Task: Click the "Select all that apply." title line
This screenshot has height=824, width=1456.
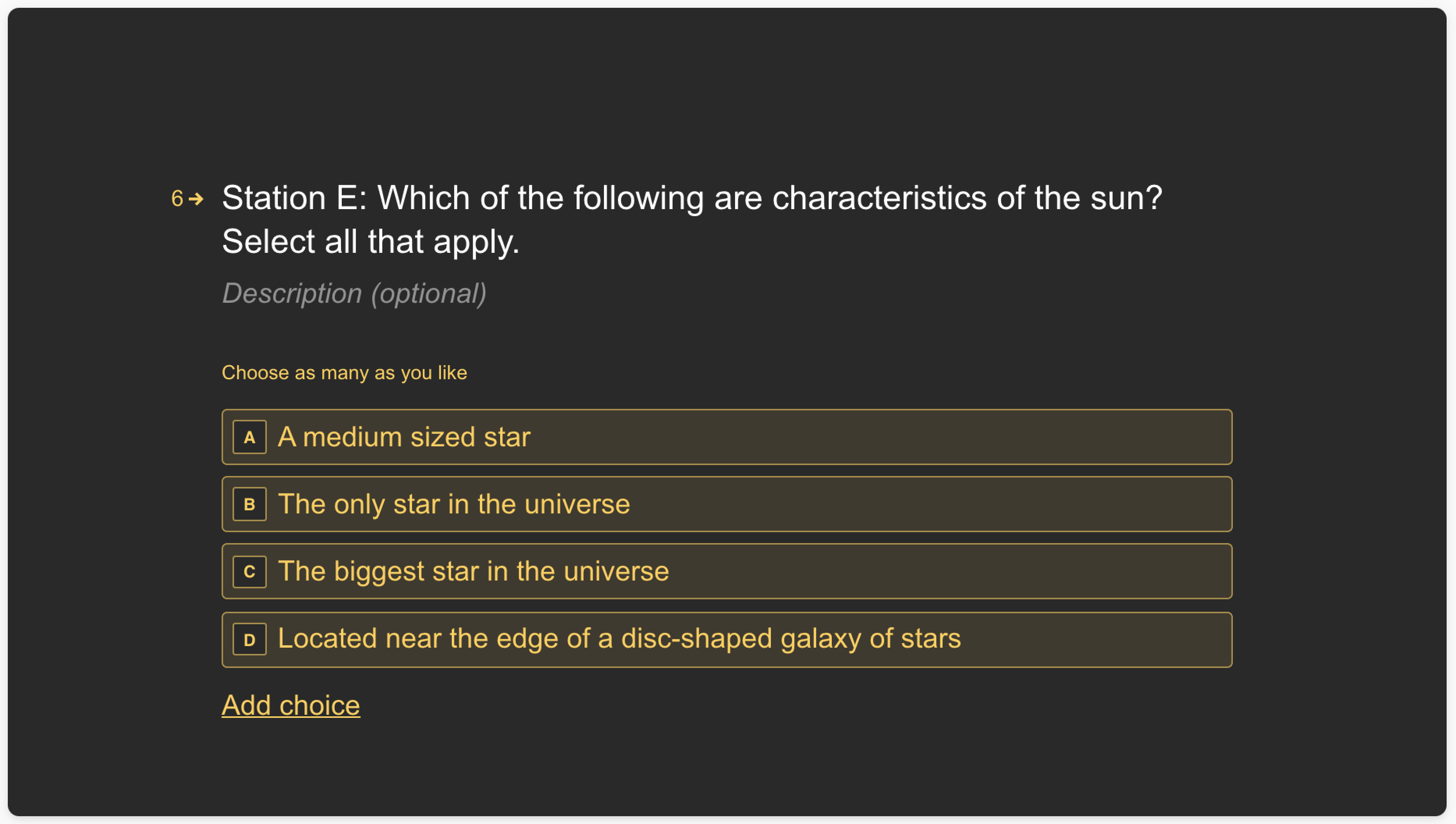Action: [x=371, y=242]
